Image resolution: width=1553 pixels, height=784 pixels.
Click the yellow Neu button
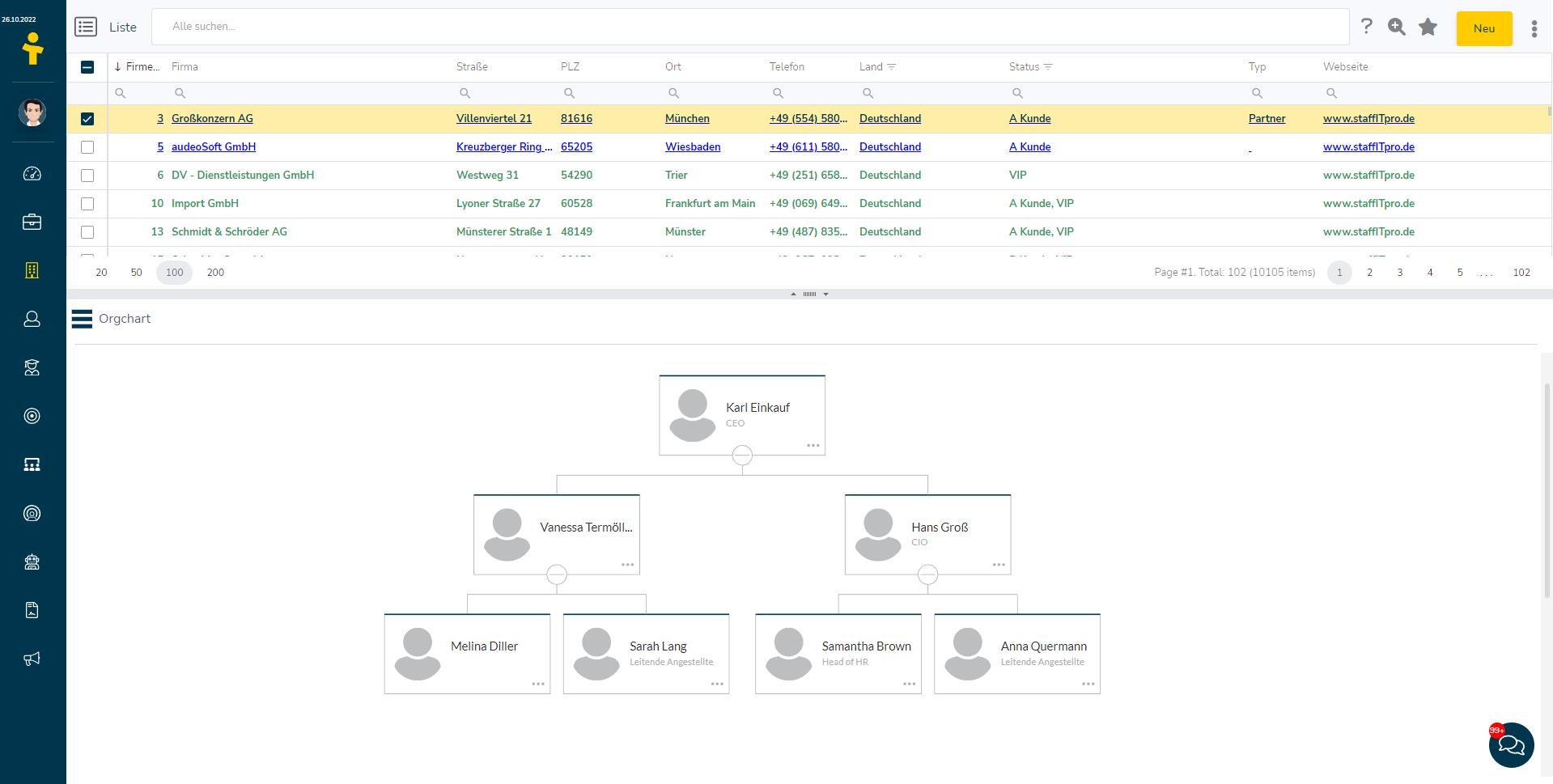(x=1483, y=28)
